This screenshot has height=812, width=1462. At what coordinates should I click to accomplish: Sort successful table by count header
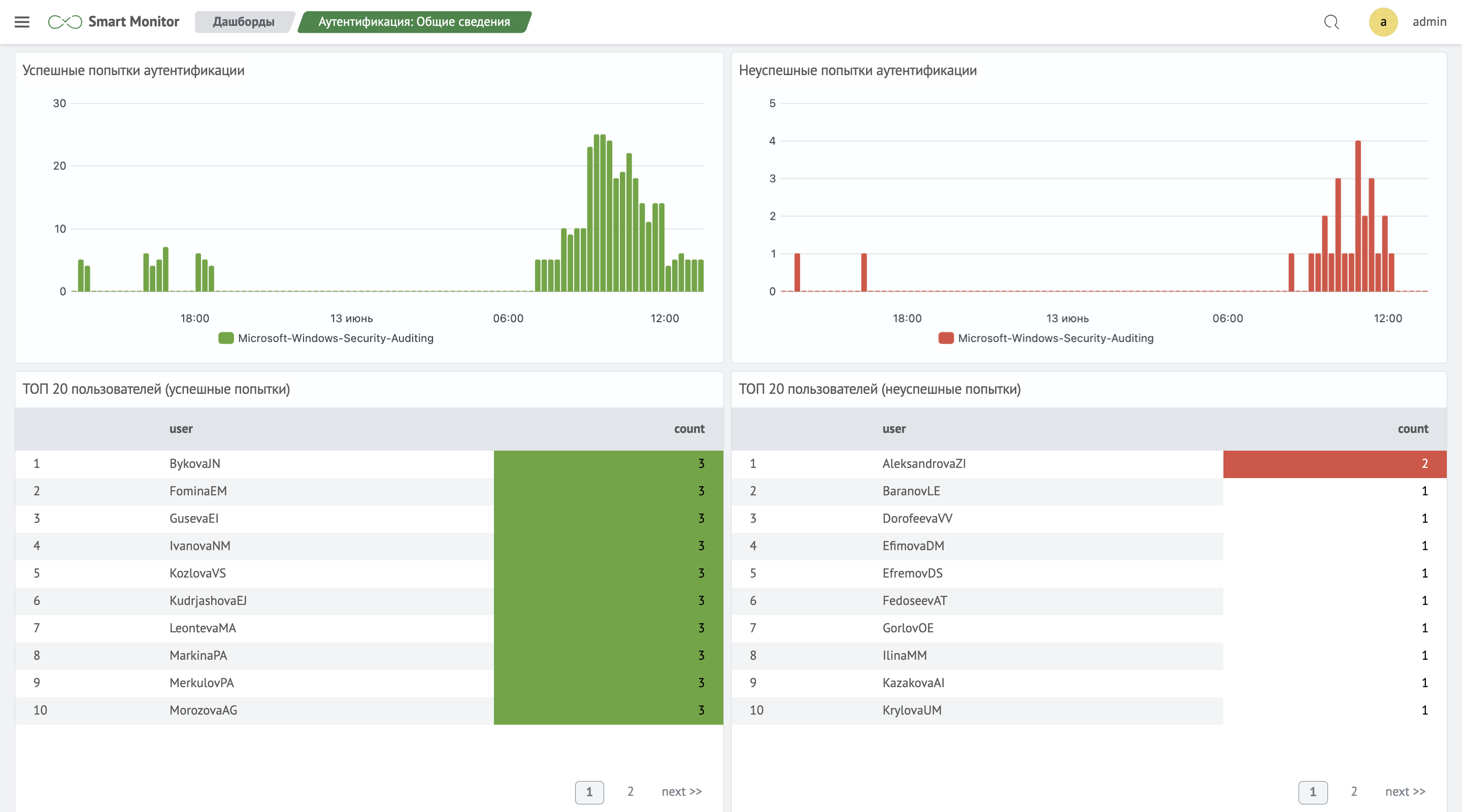[x=689, y=429]
